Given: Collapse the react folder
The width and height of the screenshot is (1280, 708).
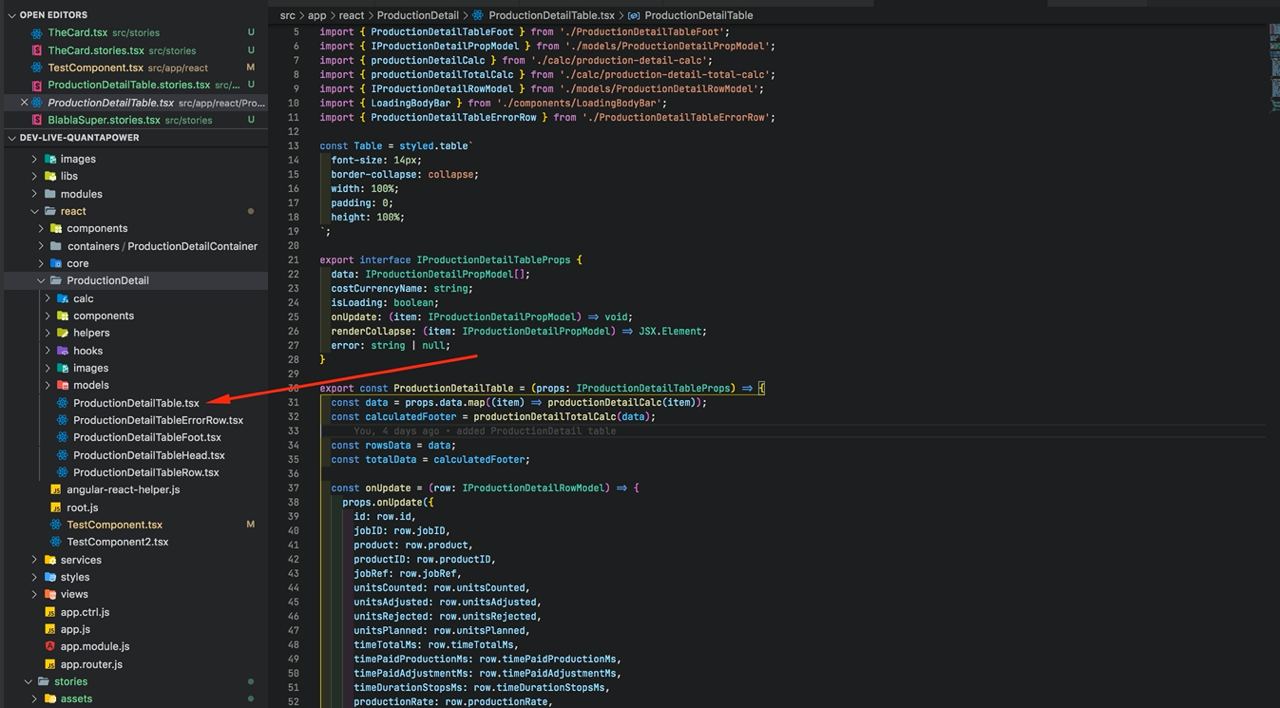Looking at the screenshot, I should tap(35, 211).
